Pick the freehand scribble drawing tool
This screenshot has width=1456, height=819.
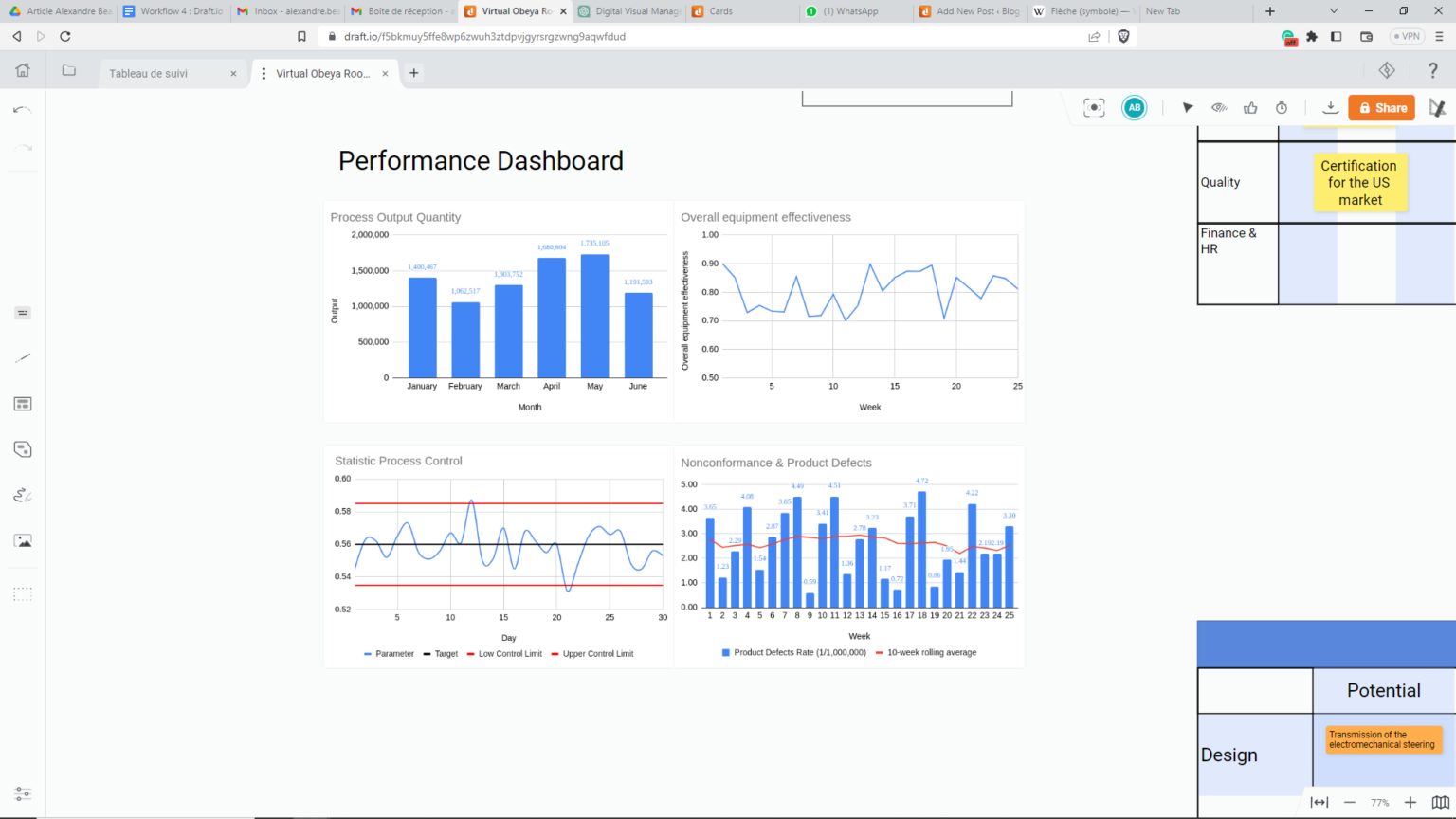click(23, 495)
